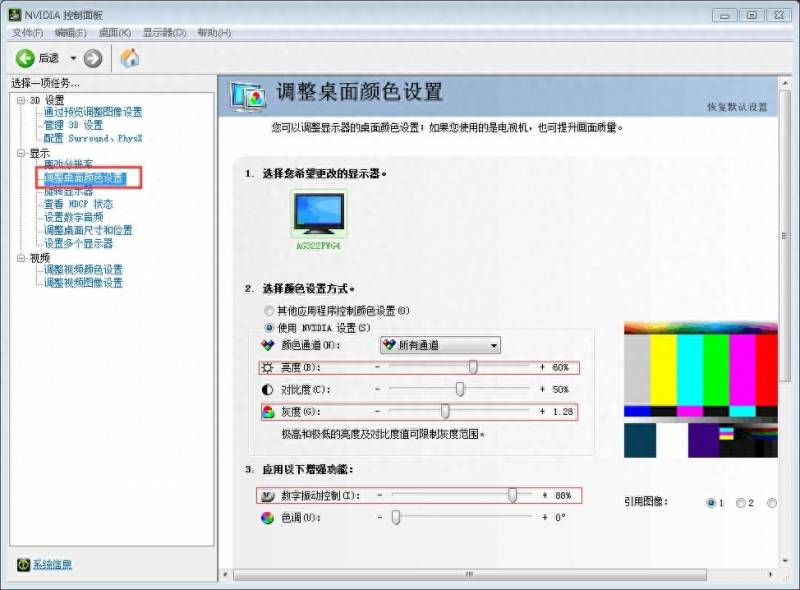This screenshot has height=590, width=800.
Task: Decrease digital vibrance with its minus button
Action: tap(380, 495)
